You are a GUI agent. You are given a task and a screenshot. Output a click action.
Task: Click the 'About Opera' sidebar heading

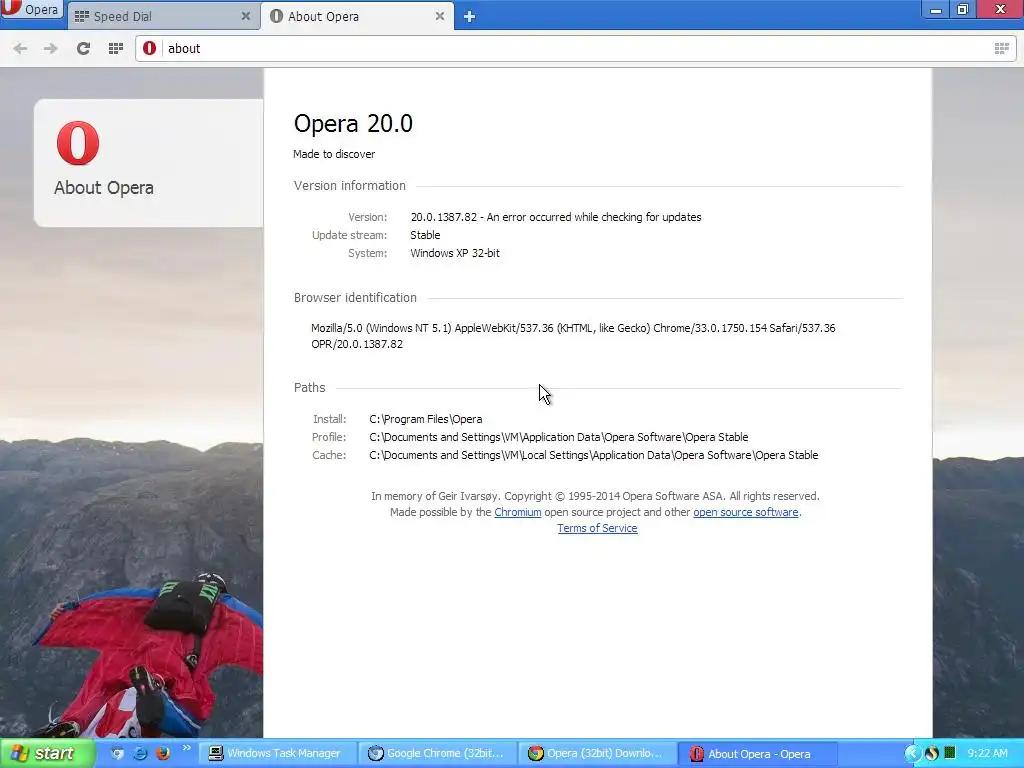point(104,188)
